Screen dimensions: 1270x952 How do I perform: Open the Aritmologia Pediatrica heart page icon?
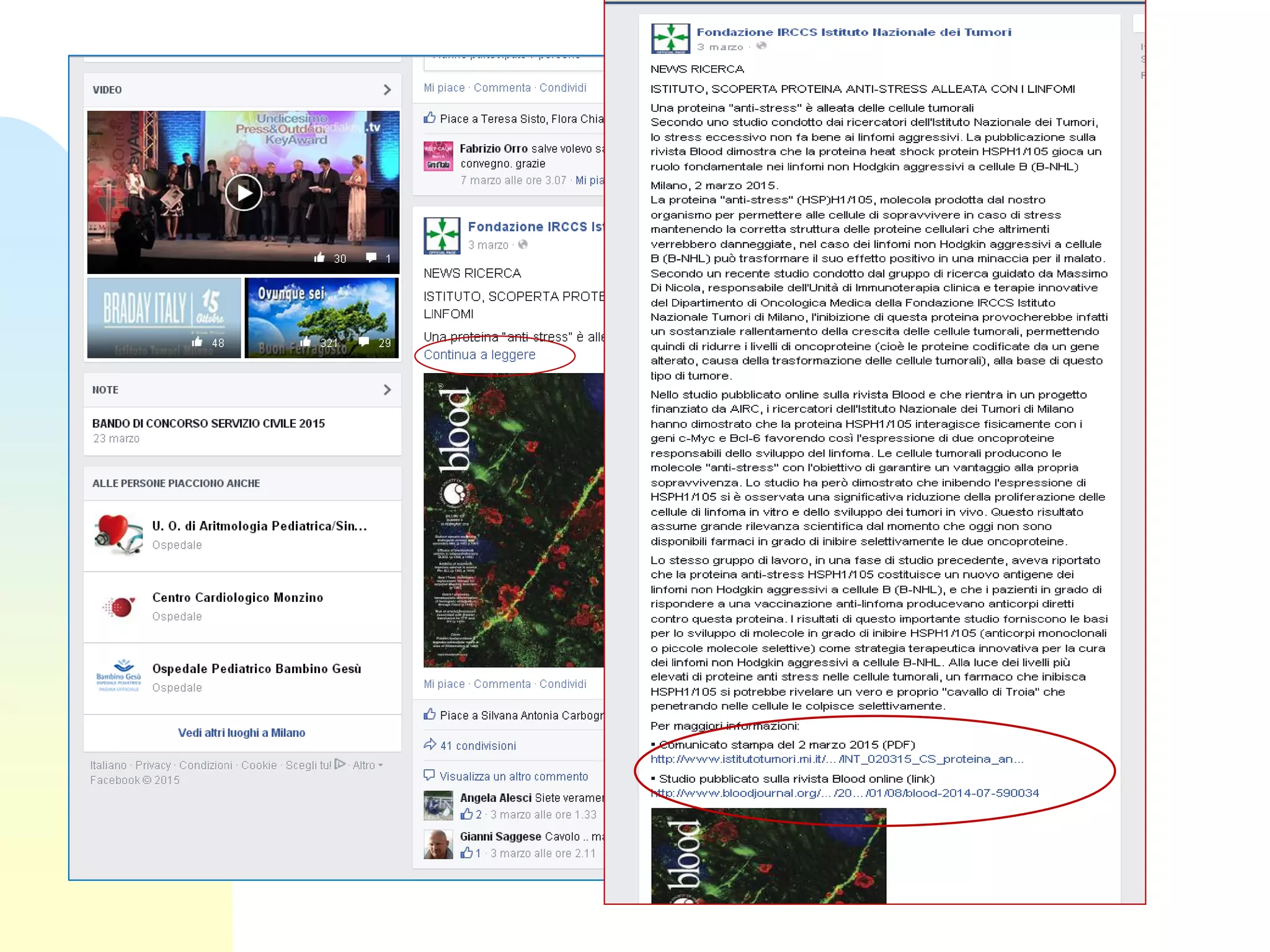pyautogui.click(x=118, y=534)
